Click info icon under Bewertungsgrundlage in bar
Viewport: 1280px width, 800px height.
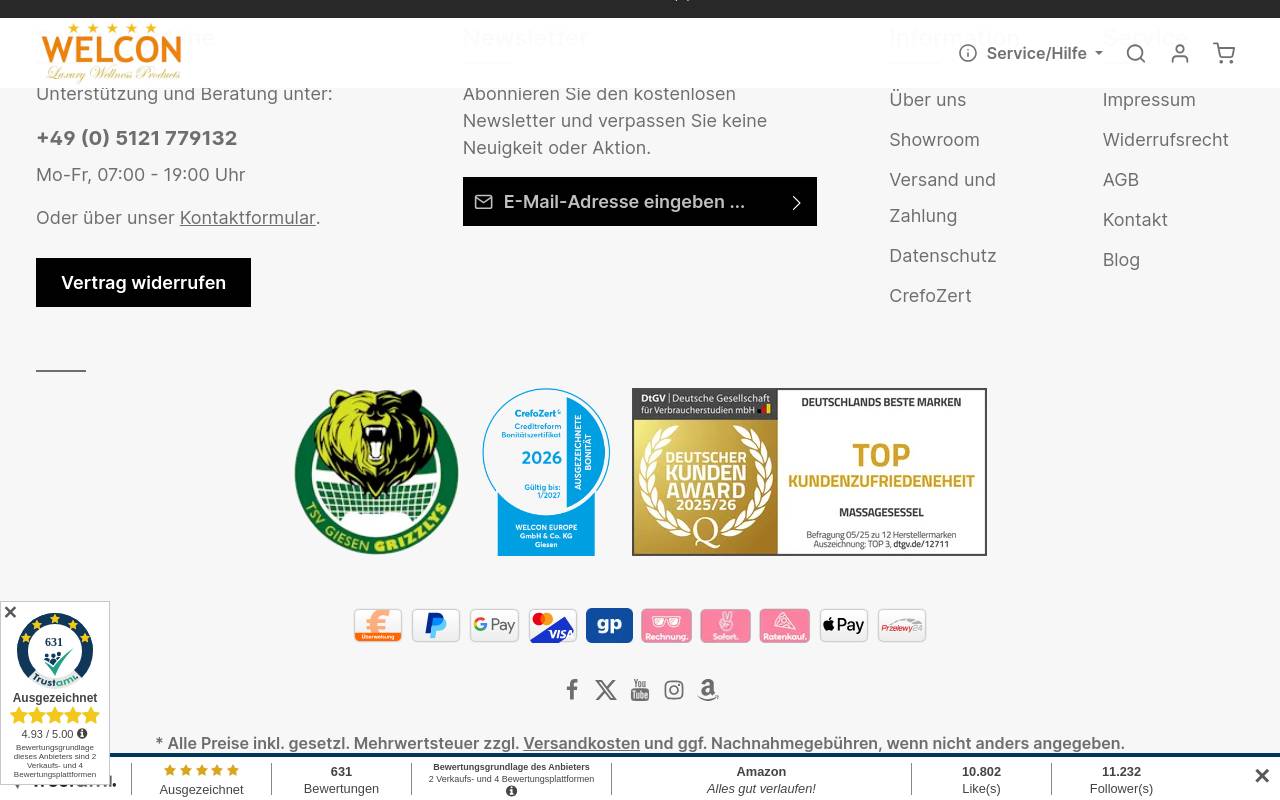[x=511, y=791]
